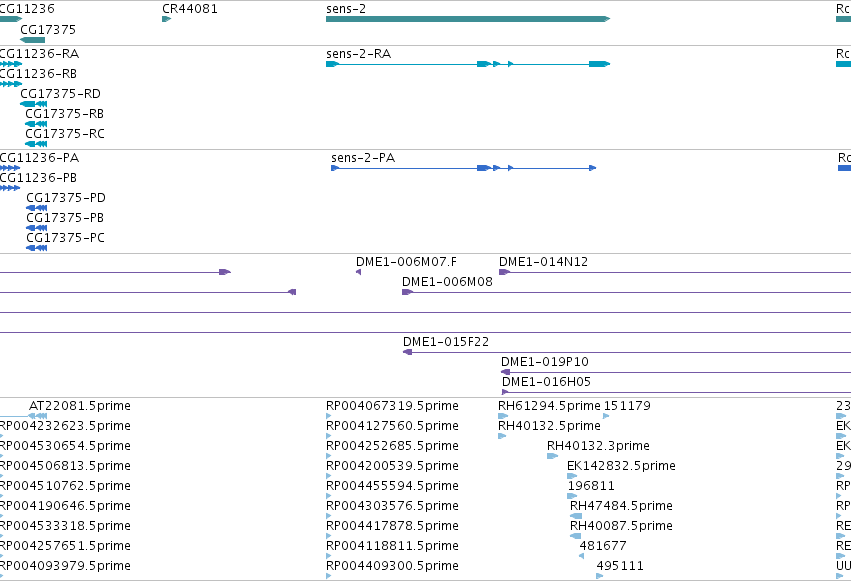
Task: Click EST RP004200539.5prime
Action: 392,466
